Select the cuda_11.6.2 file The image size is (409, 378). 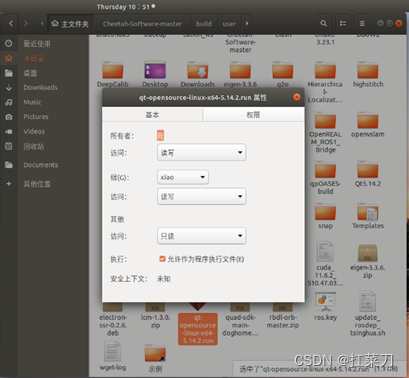[325, 263]
